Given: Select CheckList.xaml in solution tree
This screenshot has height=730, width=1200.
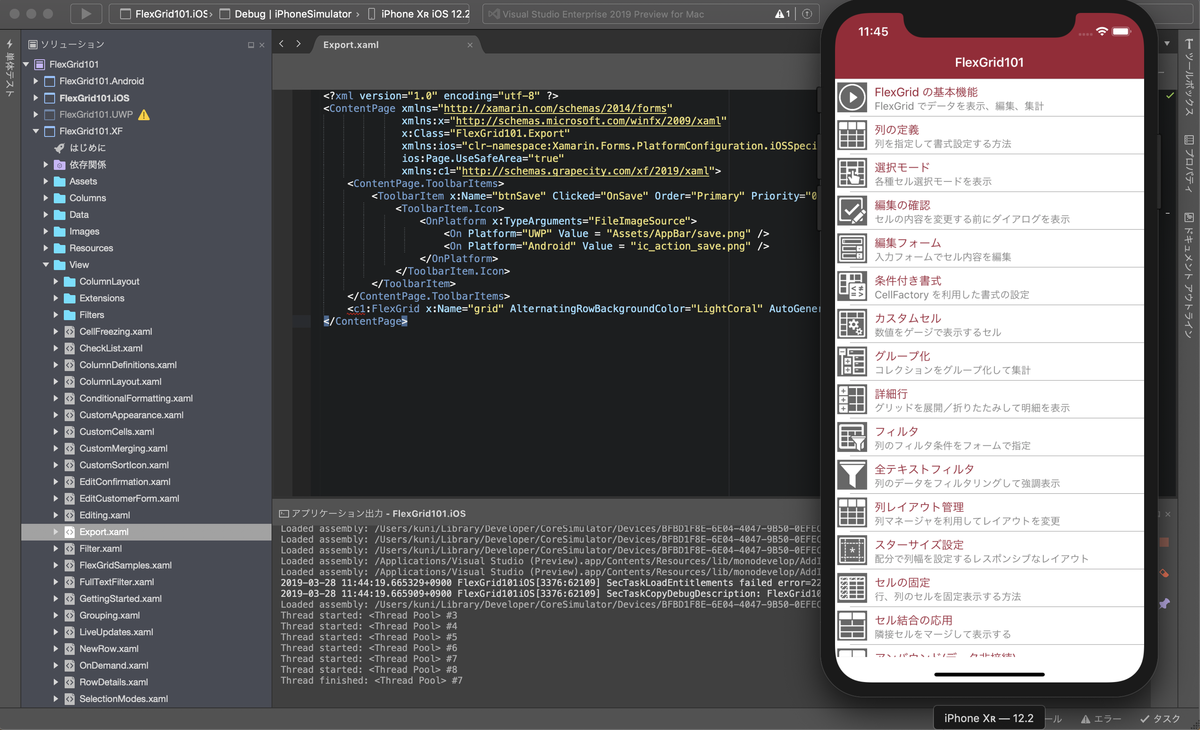Looking at the screenshot, I should (111, 348).
